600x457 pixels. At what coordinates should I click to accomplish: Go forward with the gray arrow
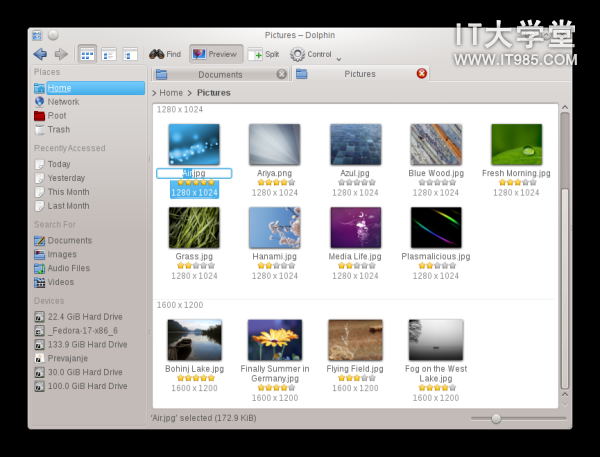61,54
